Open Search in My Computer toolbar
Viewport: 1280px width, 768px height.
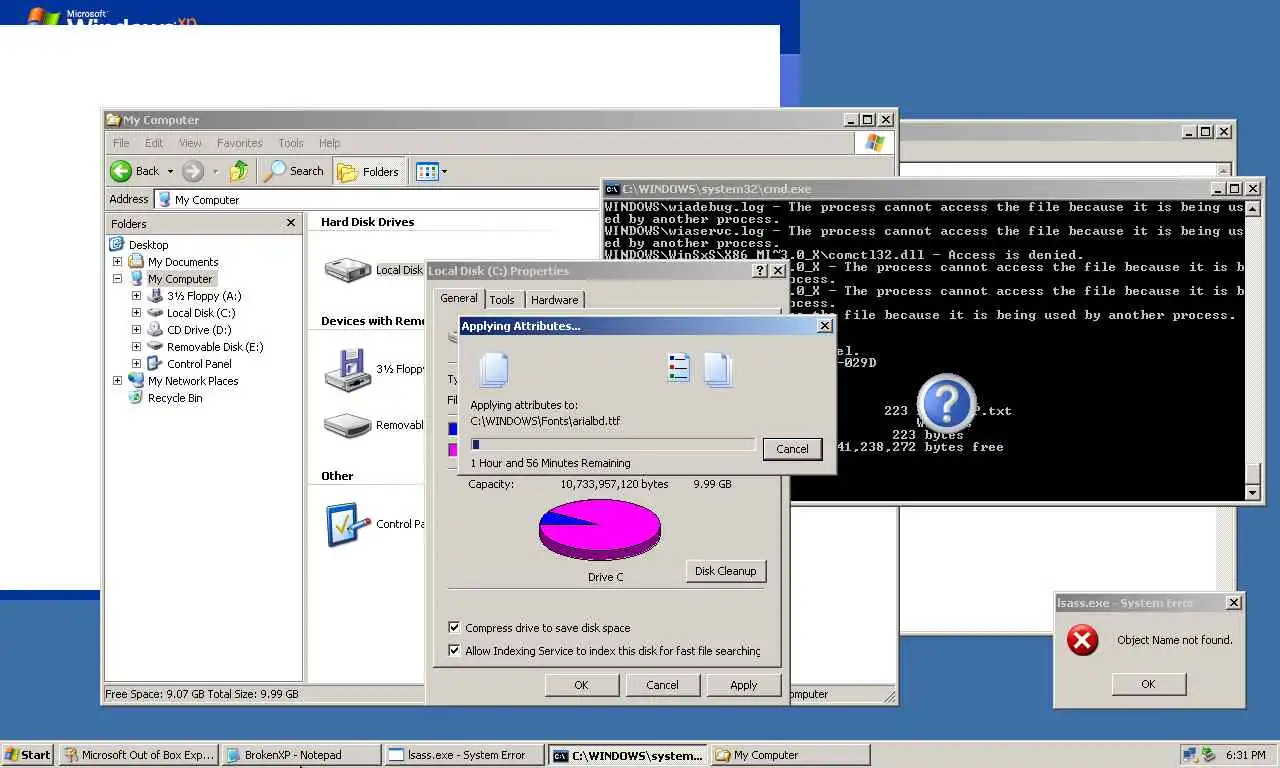(x=294, y=171)
